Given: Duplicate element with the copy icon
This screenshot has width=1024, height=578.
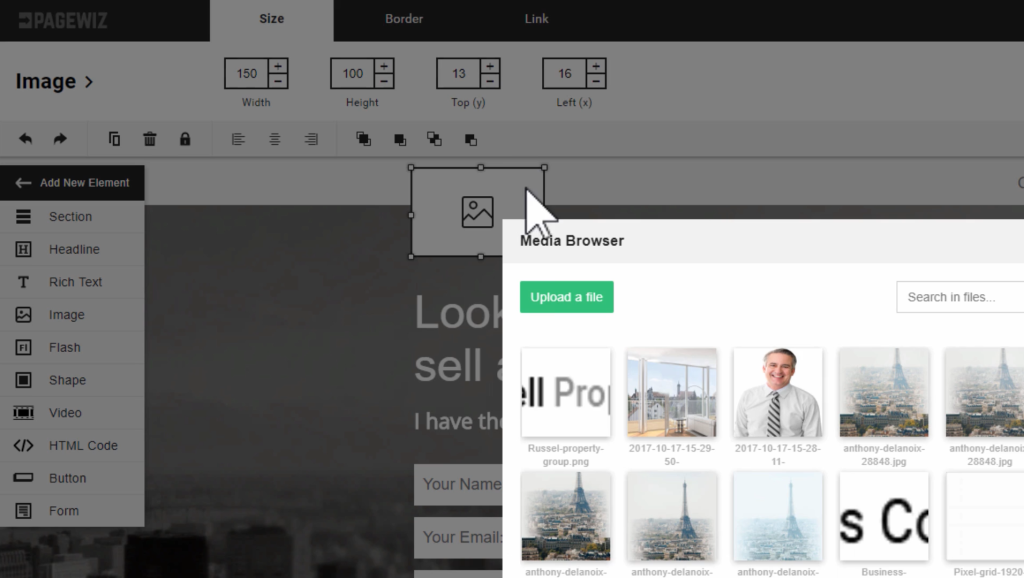Looking at the screenshot, I should [114, 138].
